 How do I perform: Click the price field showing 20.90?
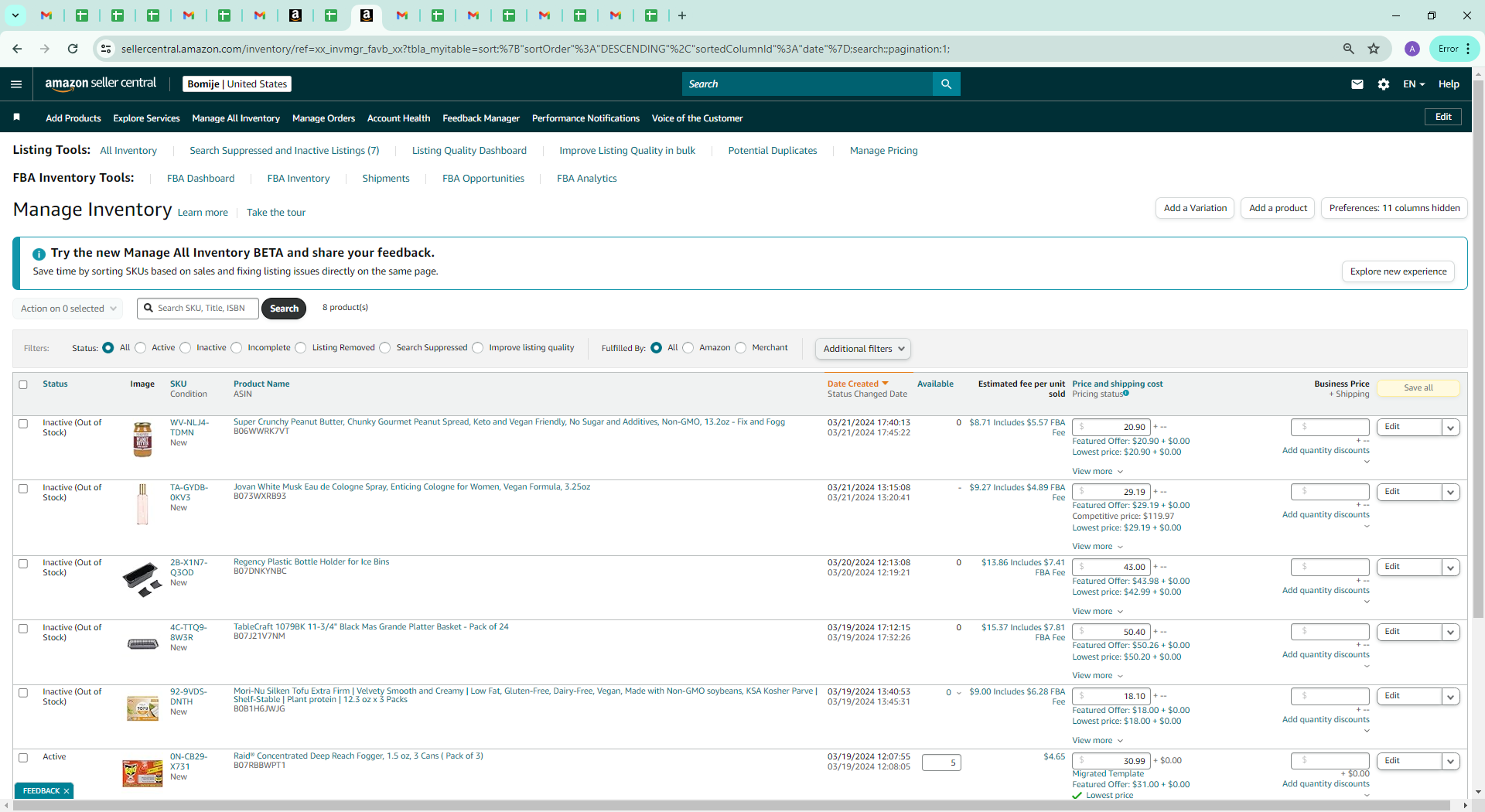tap(1111, 427)
